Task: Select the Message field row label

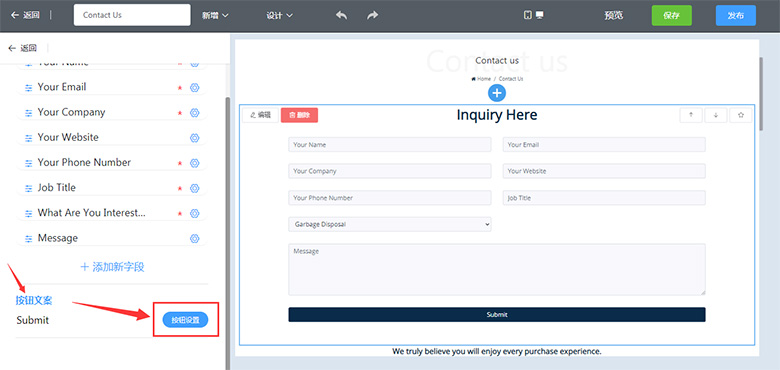Action: [58, 238]
